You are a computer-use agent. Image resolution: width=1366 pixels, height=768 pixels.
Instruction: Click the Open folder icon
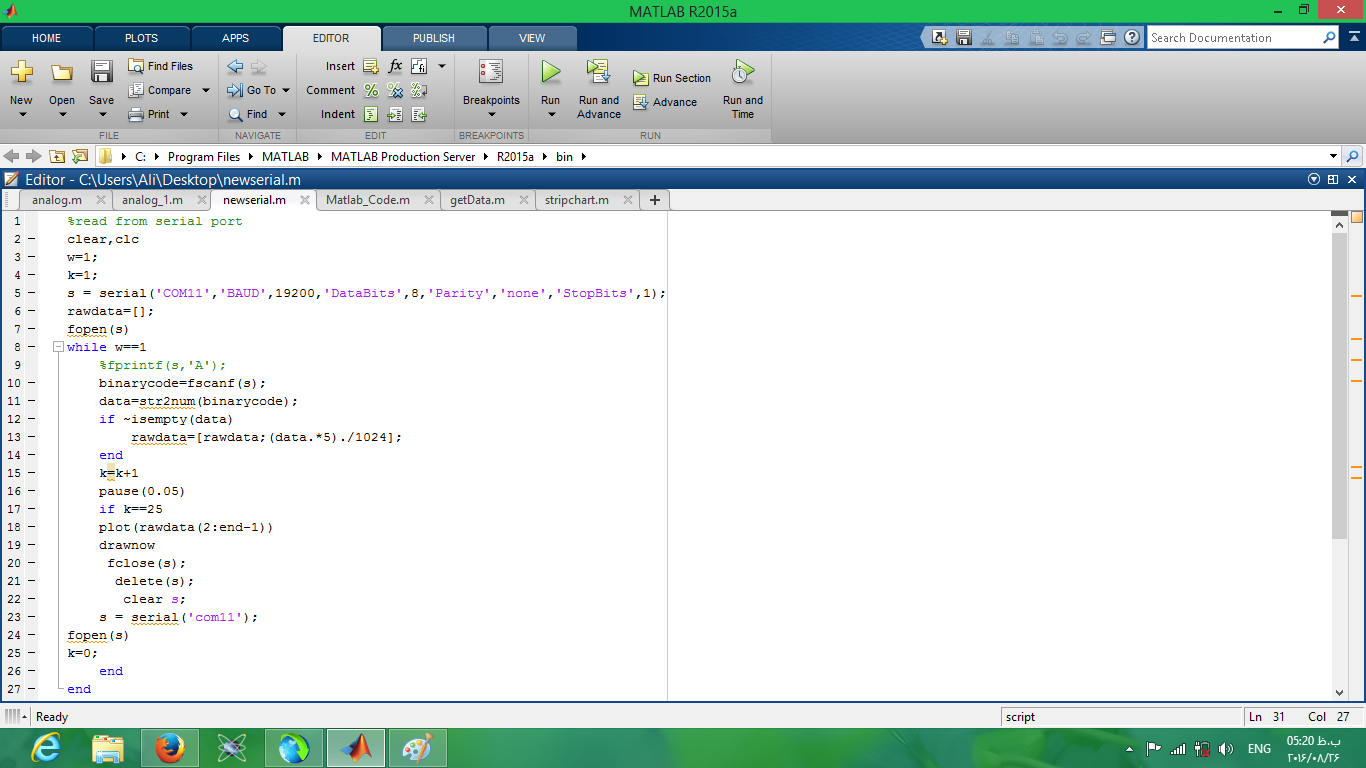pyautogui.click(x=62, y=72)
